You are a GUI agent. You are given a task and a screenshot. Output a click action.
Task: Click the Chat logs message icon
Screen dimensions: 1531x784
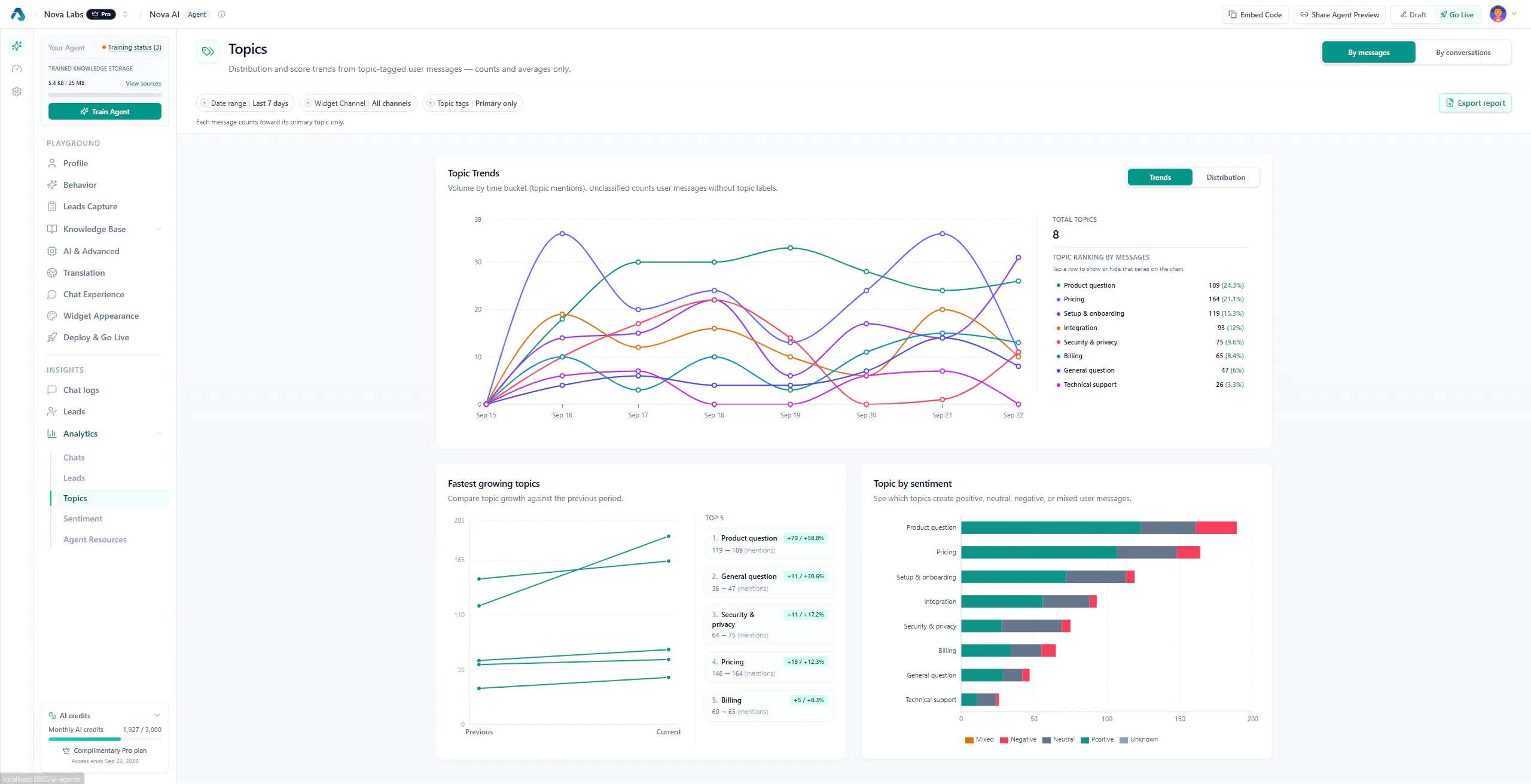pos(52,390)
